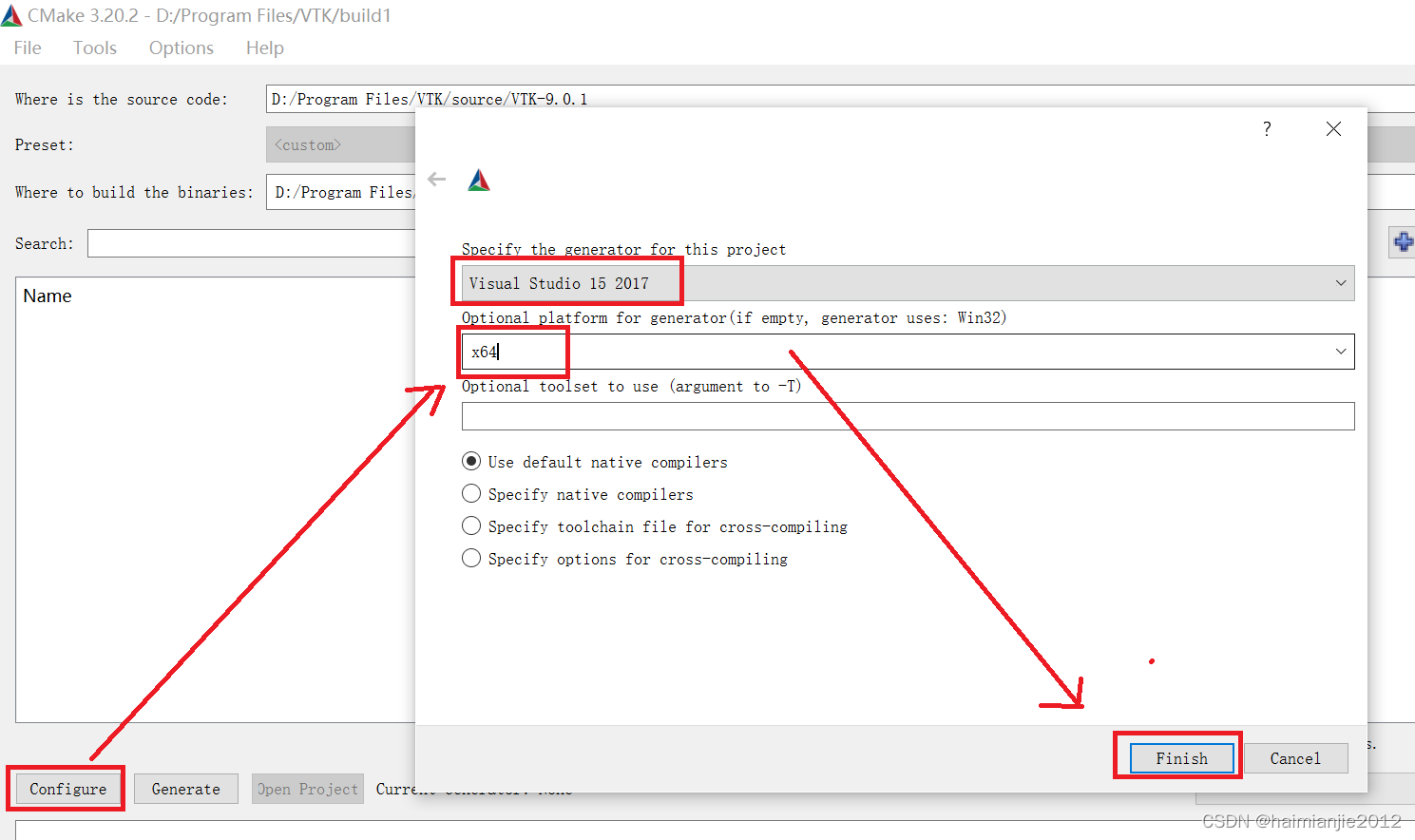1415x840 pixels.
Task: Click the 'Where is the source code:' label
Action: point(122,99)
